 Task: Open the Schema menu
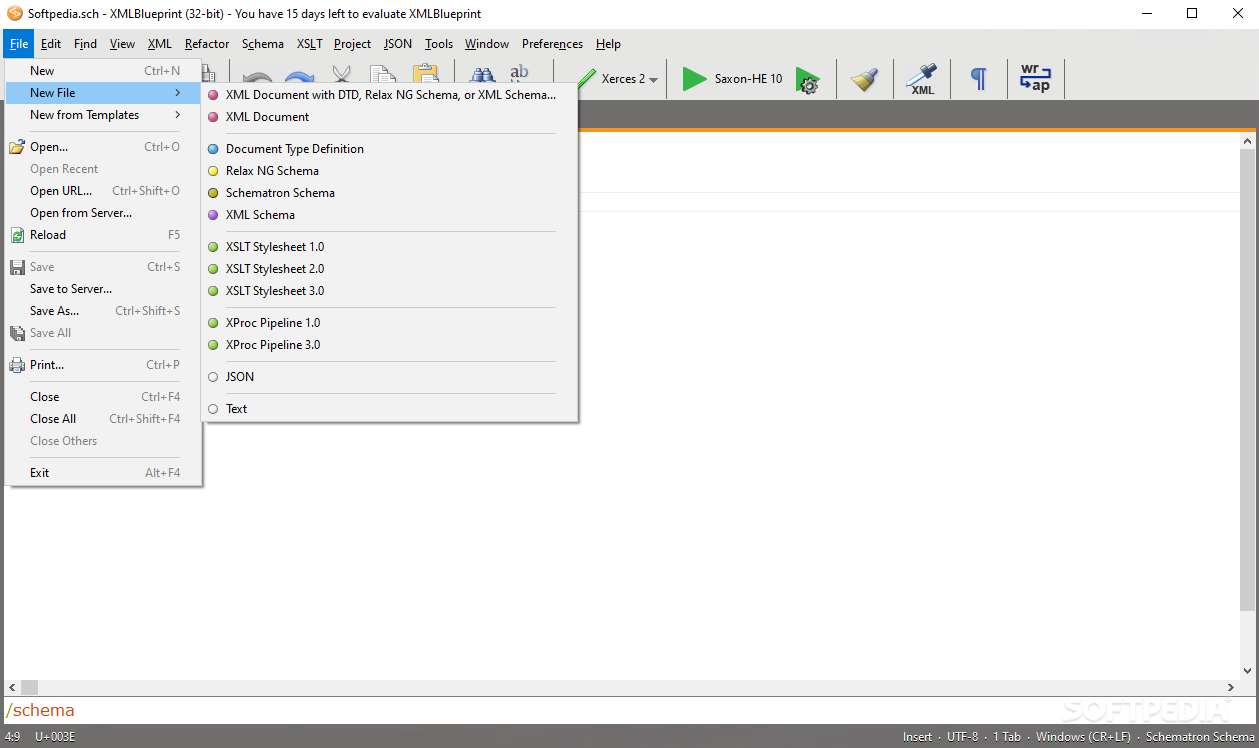263,44
